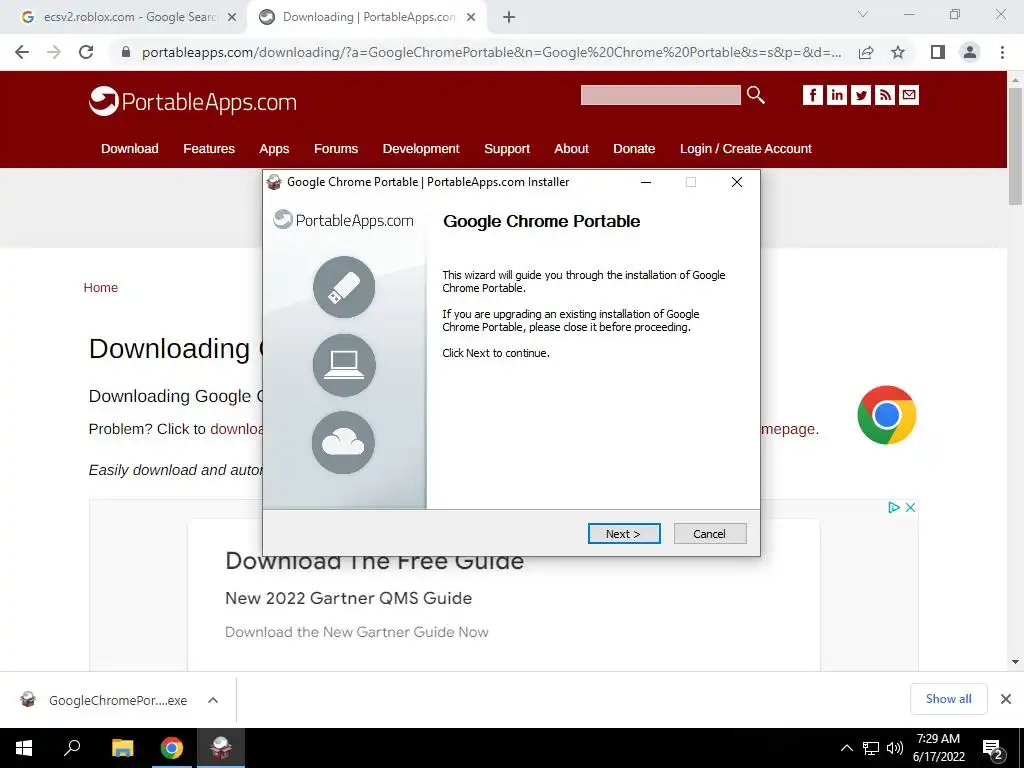Click the Google Chrome logo on page
1024x768 pixels.
886,415
